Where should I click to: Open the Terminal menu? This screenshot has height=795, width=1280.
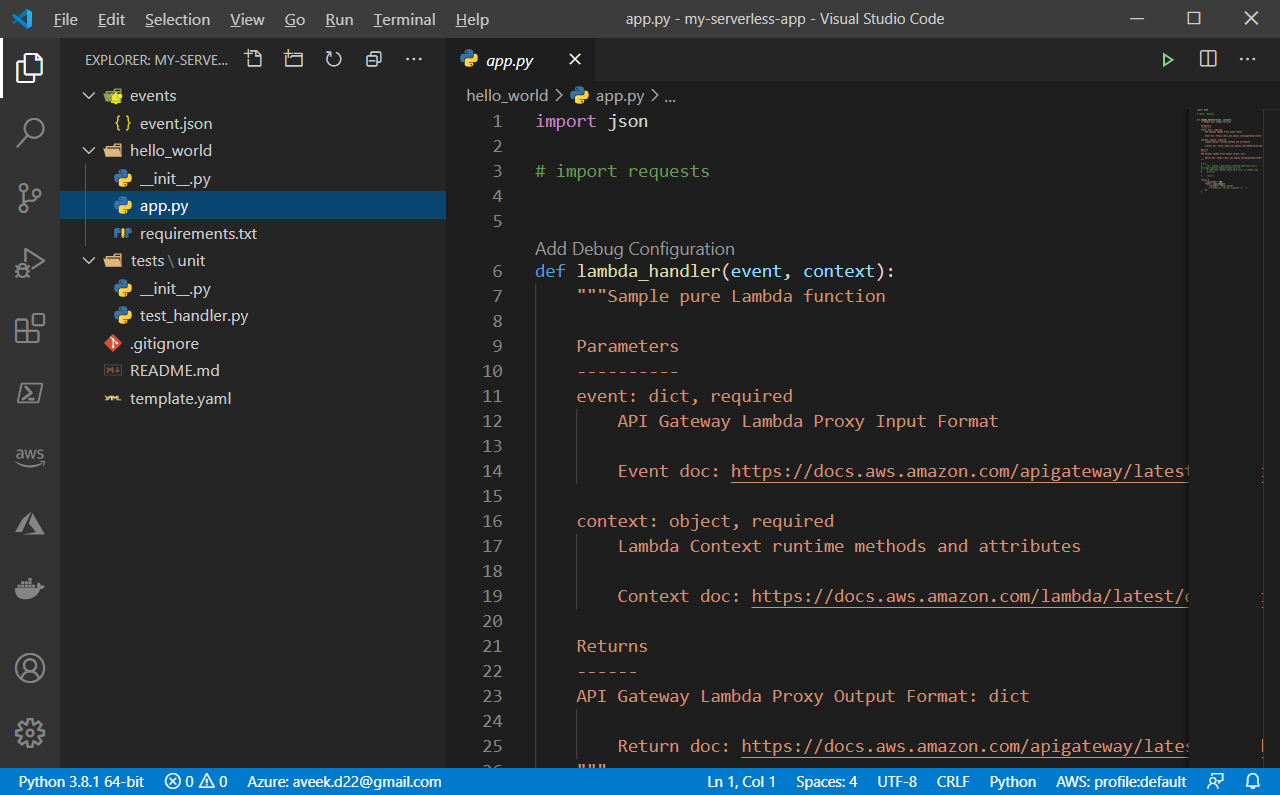click(404, 19)
